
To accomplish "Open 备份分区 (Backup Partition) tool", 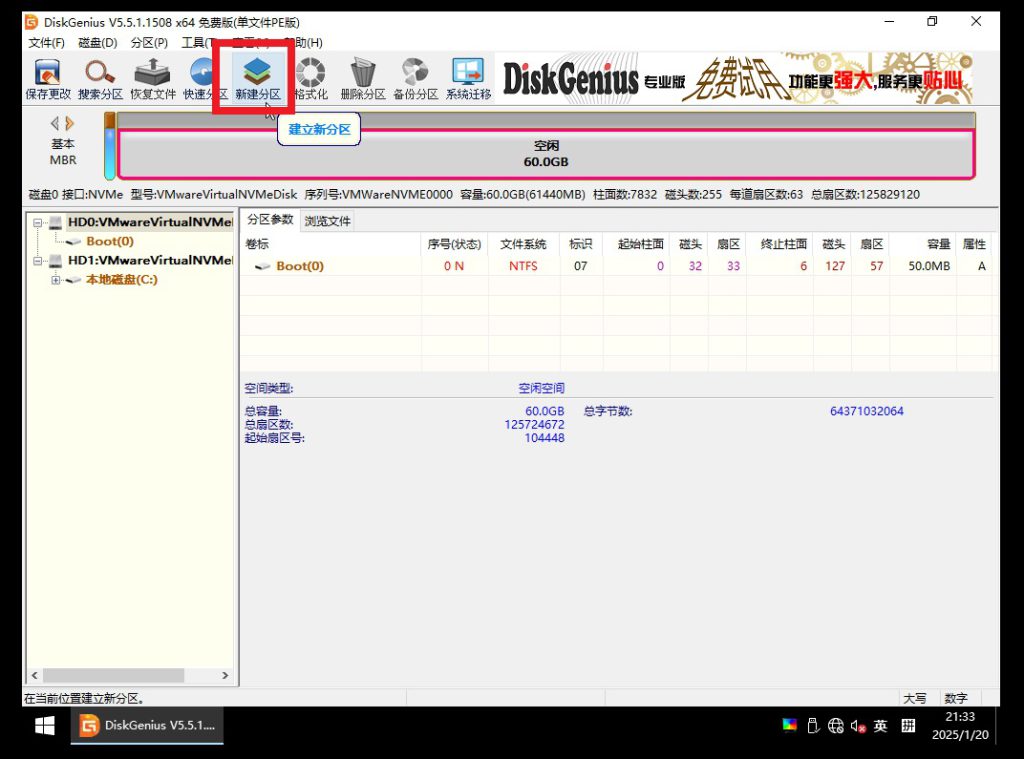I will pos(415,78).
